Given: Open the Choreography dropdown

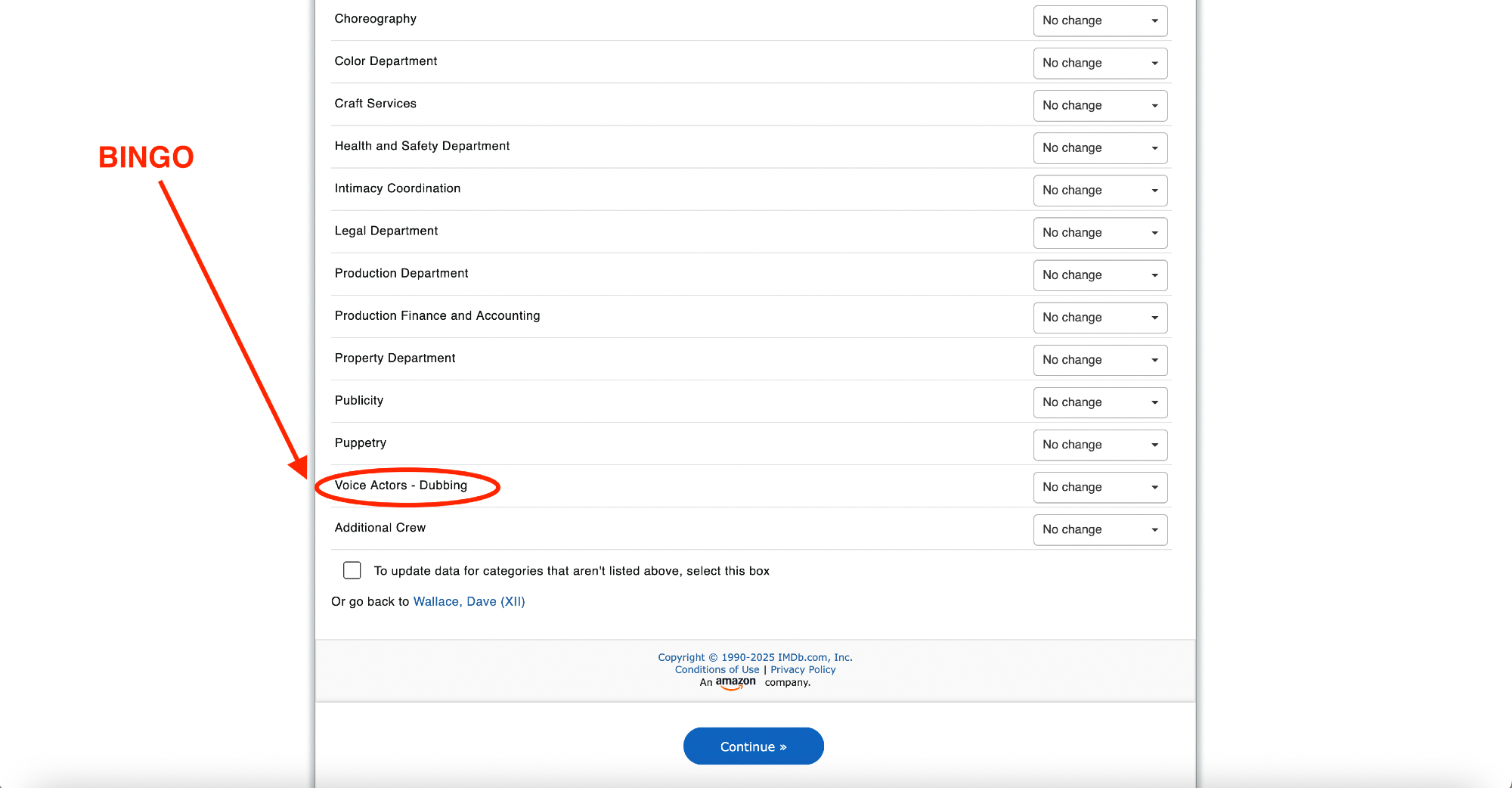Looking at the screenshot, I should [x=1100, y=20].
